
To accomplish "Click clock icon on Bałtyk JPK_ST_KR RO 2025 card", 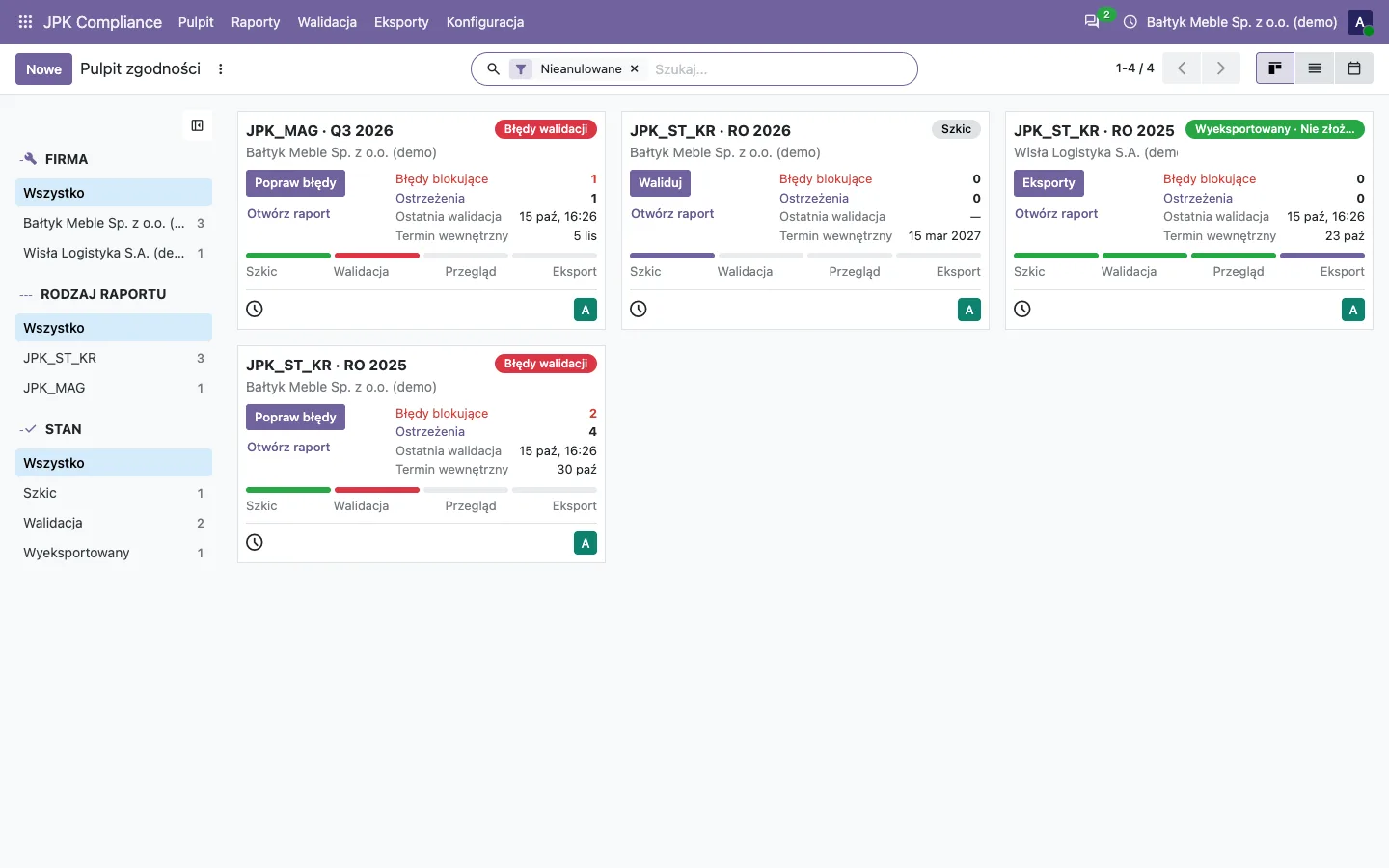I will tap(255, 543).
